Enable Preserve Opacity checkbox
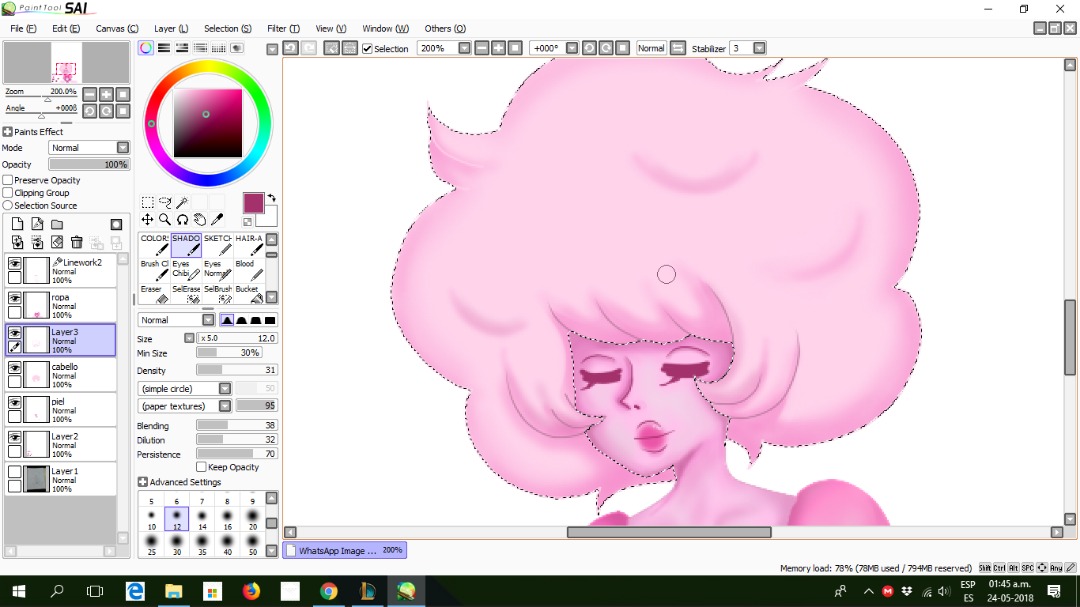Image resolution: width=1080 pixels, height=607 pixels. 8,180
